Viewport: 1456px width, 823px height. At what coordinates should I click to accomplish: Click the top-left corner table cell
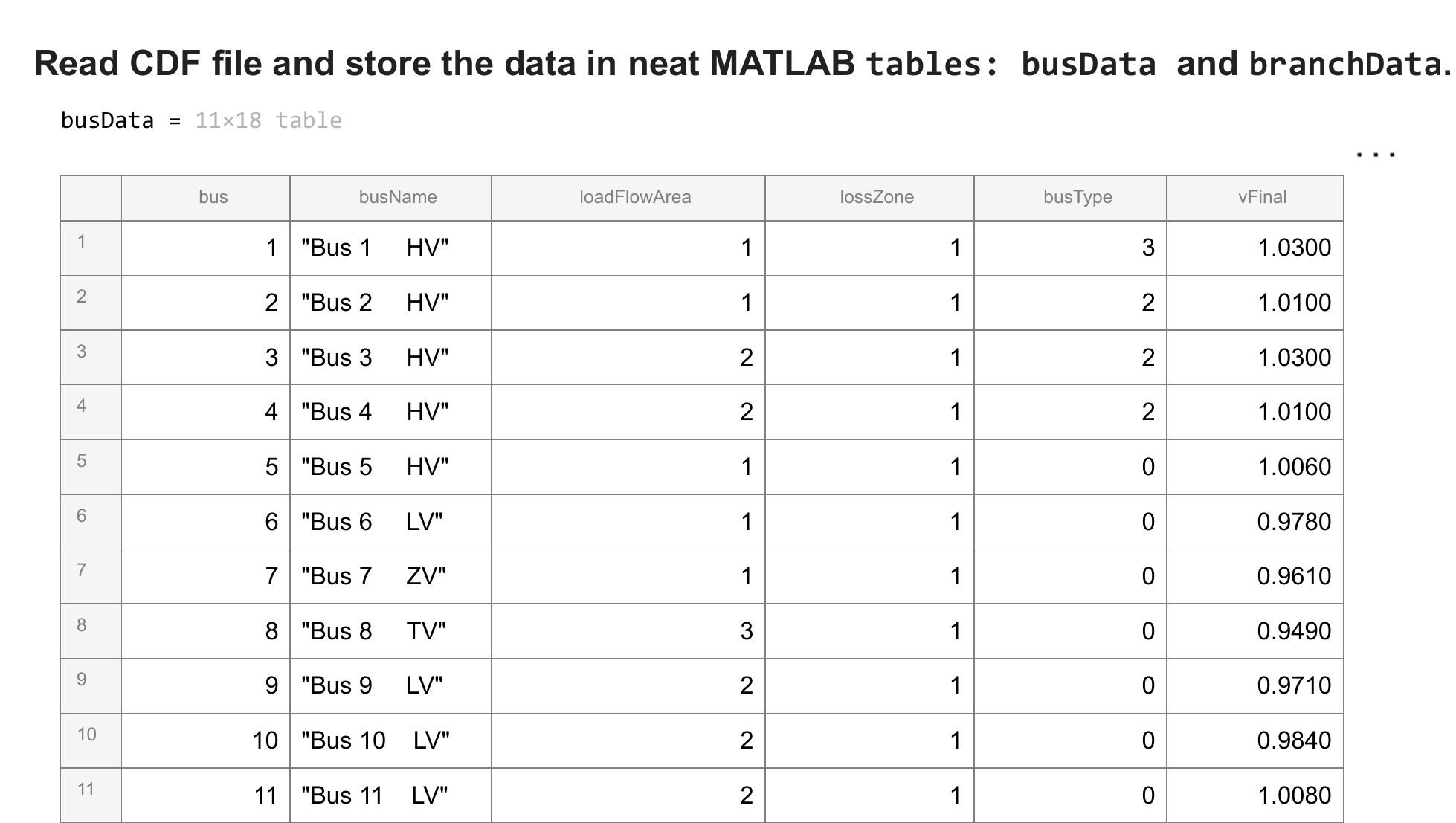pyautogui.click(x=91, y=198)
